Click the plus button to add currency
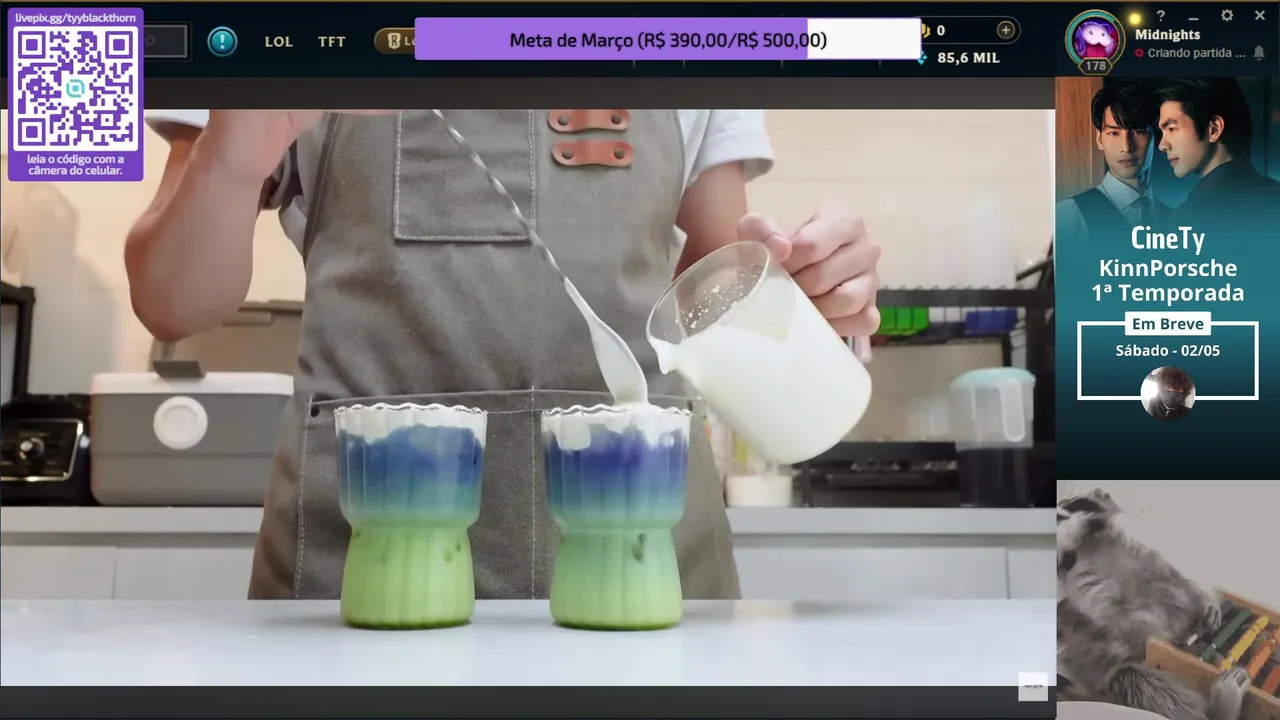 click(1006, 30)
